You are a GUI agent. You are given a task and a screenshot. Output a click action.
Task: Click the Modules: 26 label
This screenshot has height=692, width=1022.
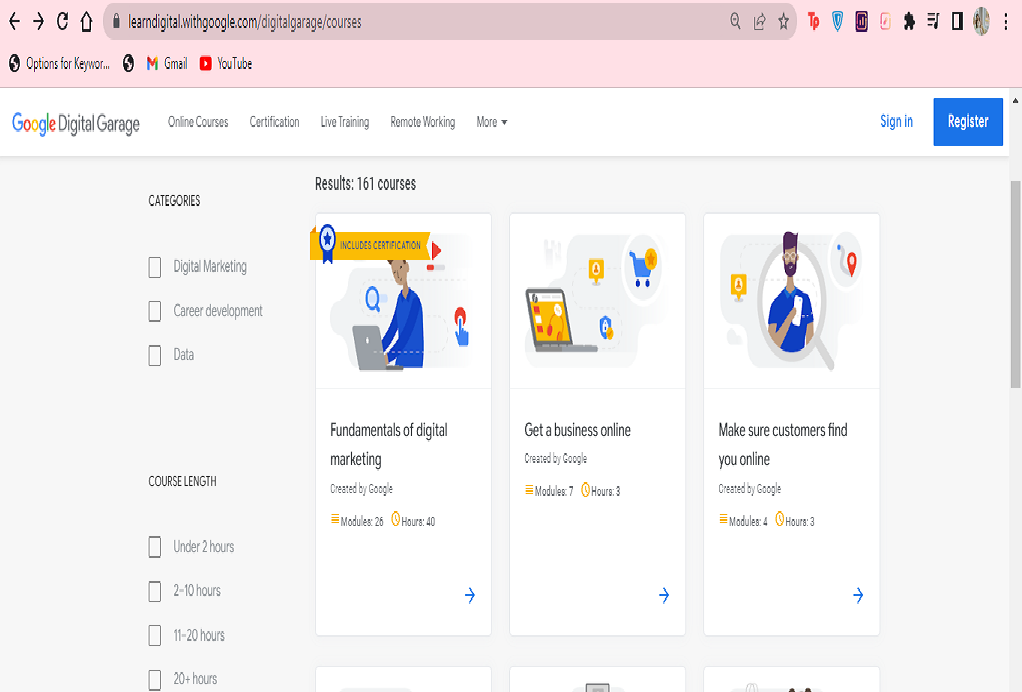click(x=357, y=521)
